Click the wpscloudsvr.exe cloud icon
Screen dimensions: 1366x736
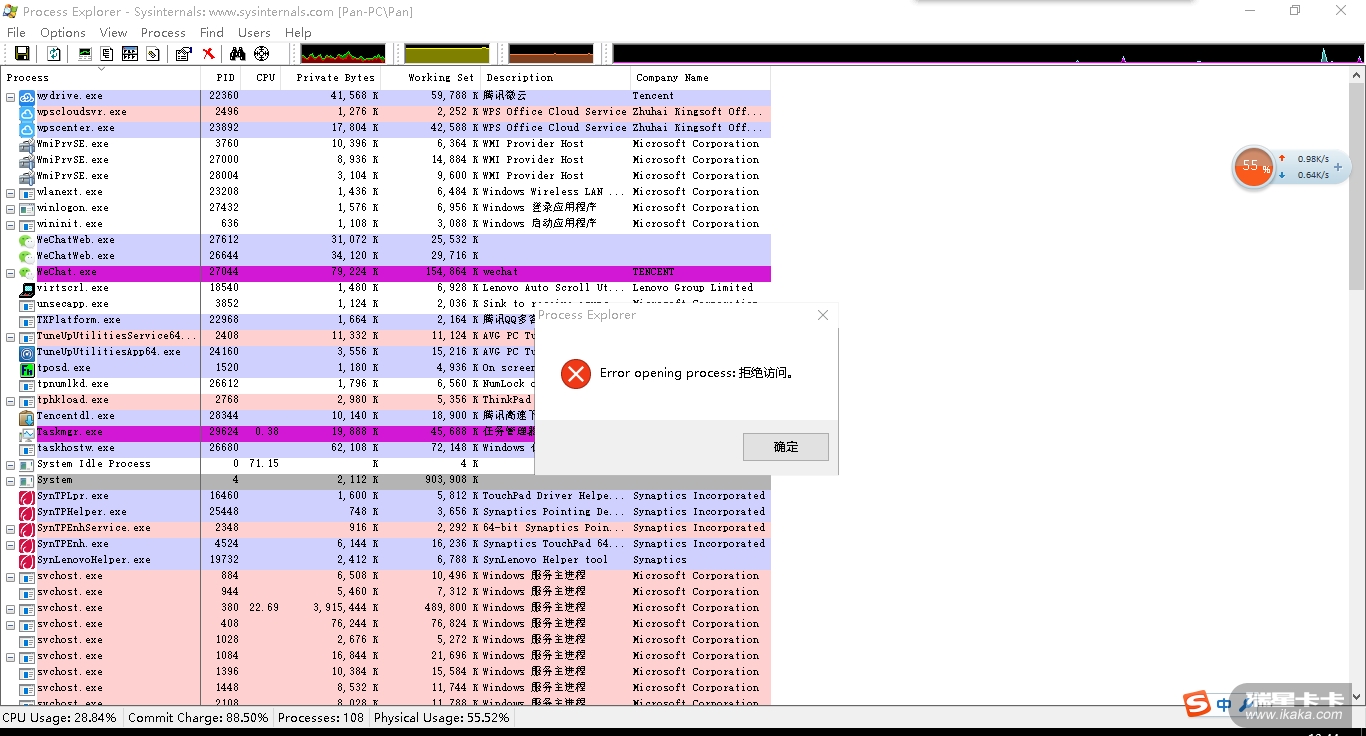coord(27,112)
